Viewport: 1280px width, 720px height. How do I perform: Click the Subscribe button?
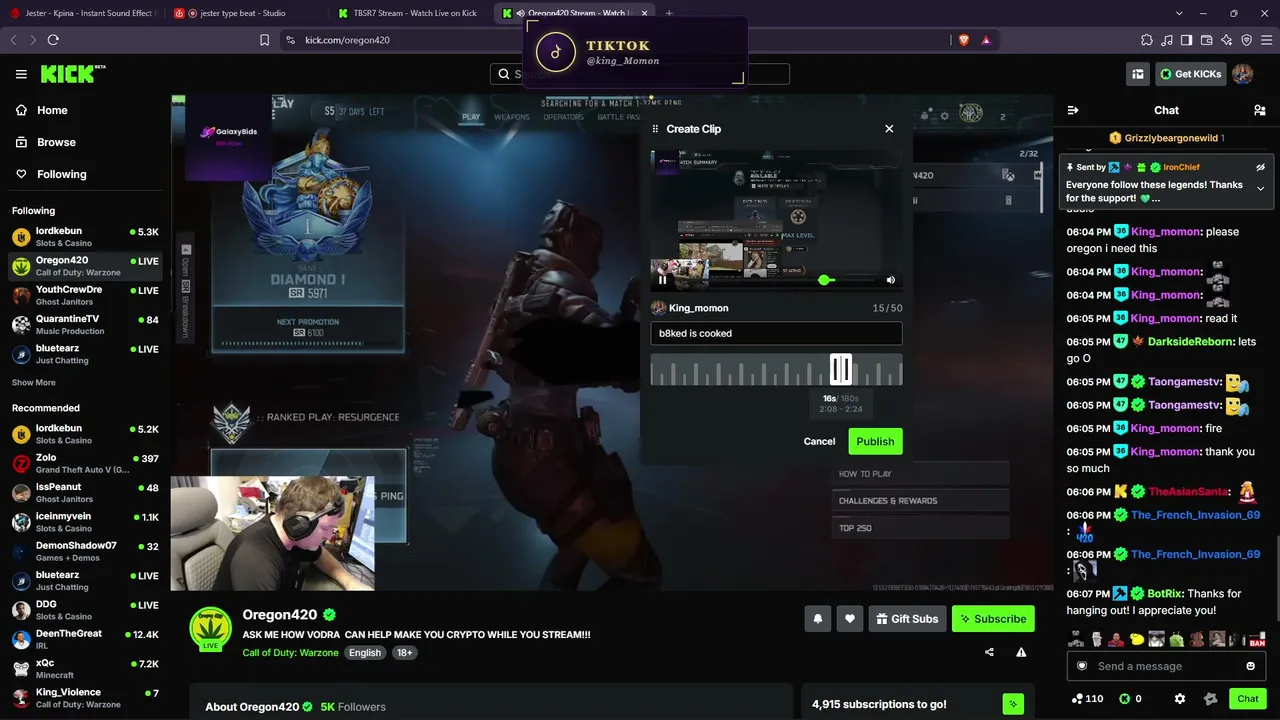point(993,619)
